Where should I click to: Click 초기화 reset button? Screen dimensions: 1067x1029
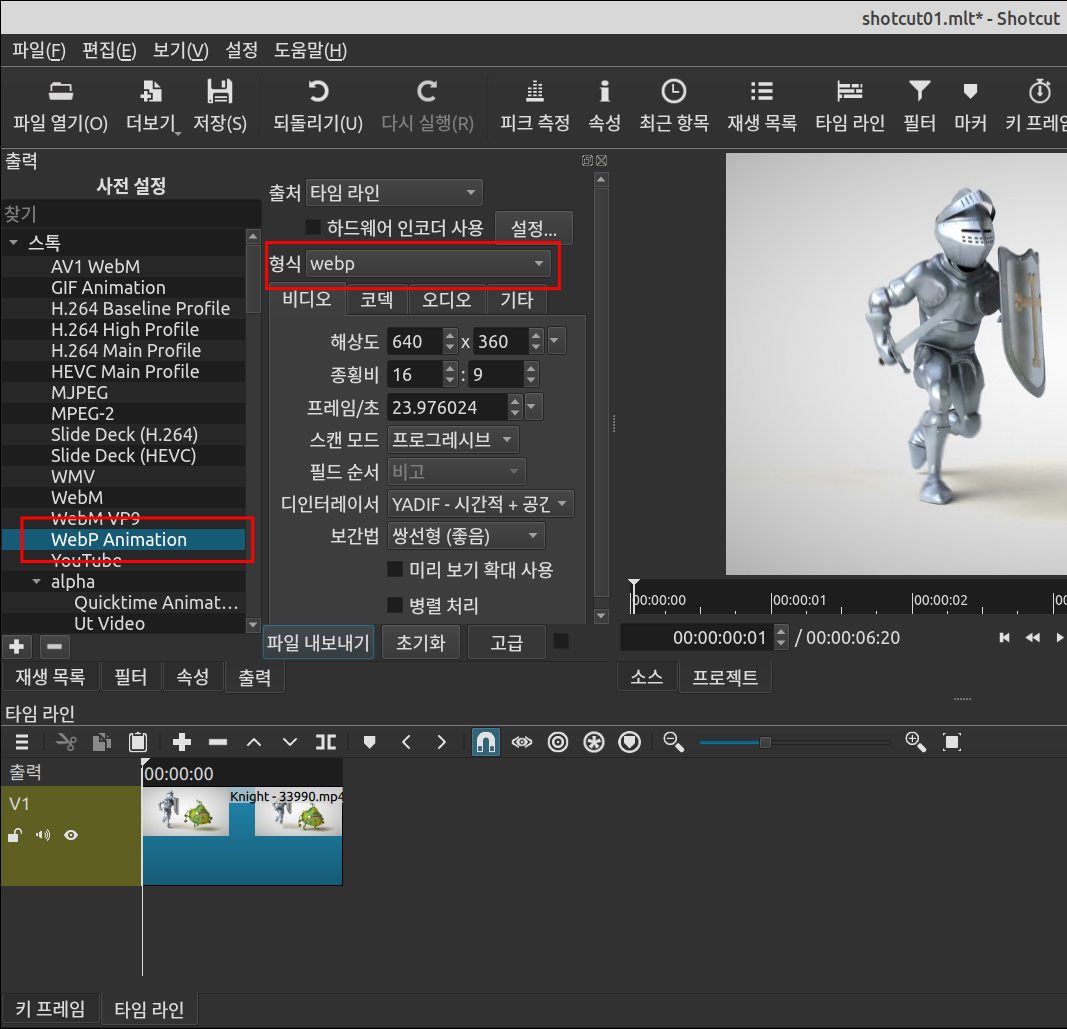(421, 642)
